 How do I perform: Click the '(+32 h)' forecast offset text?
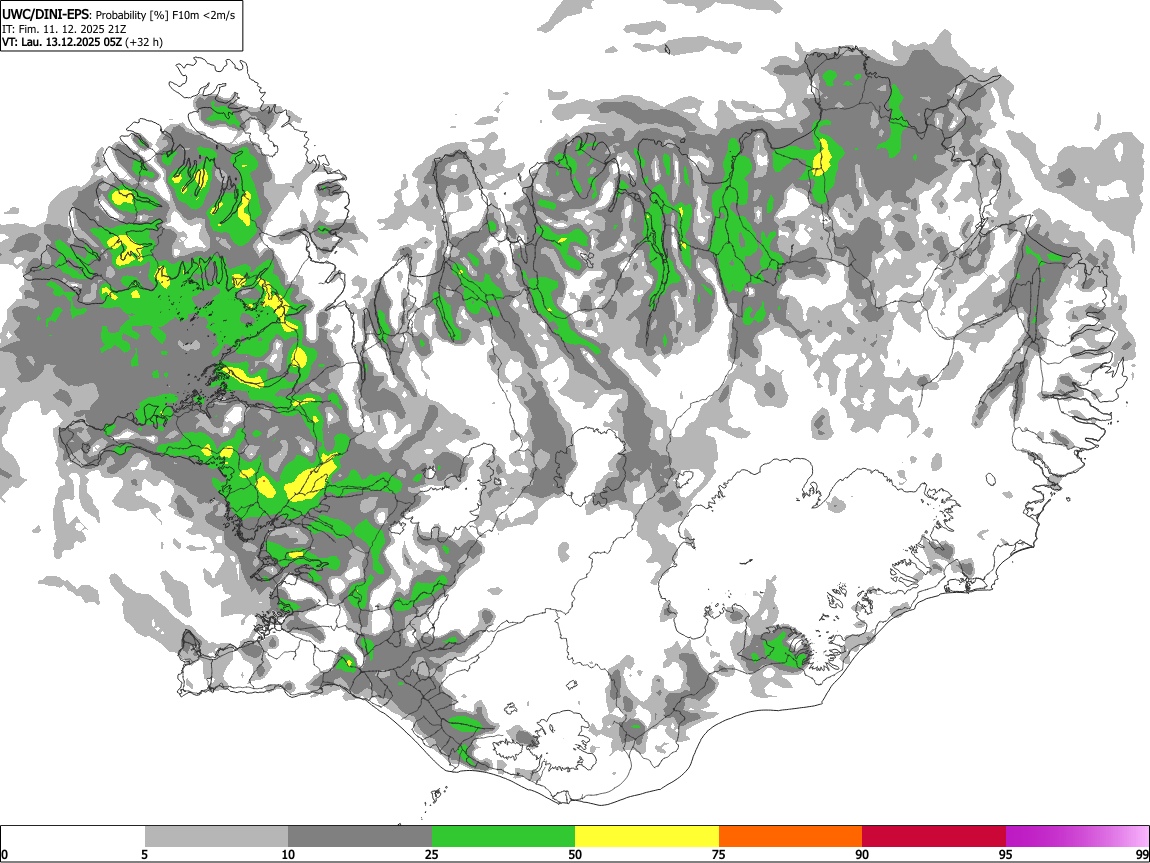pos(144,42)
